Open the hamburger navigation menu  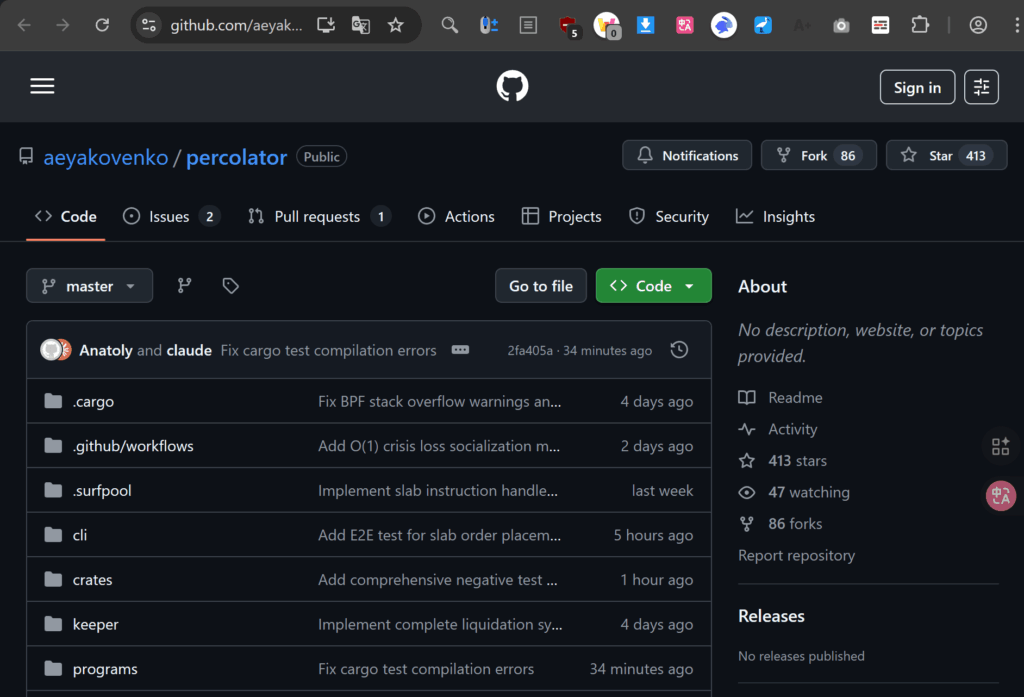(42, 87)
